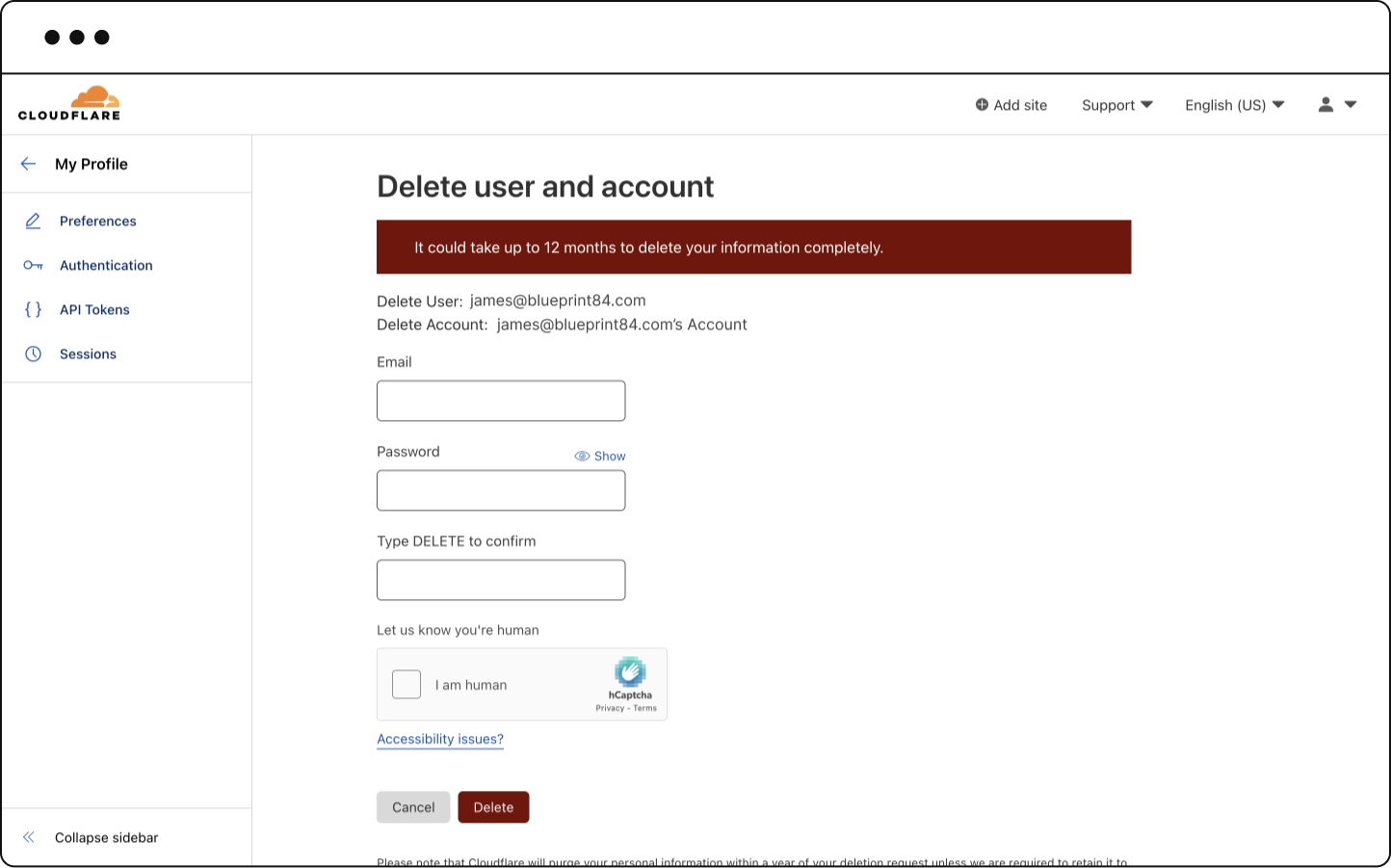This screenshot has height=868, width=1391.
Task: Click Collapse sidebar label
Action: coord(106,837)
